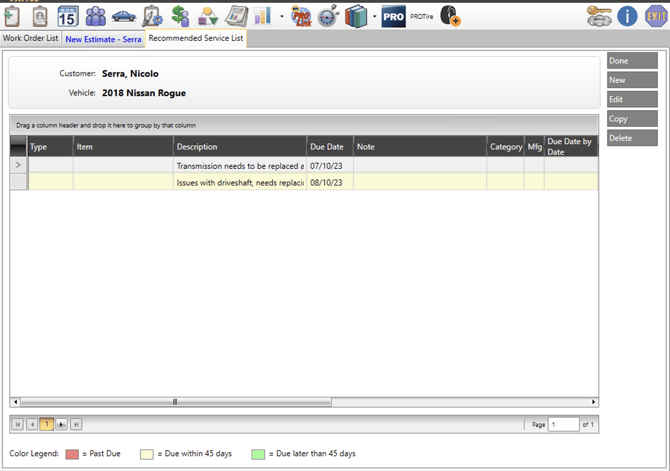Click the customer name Serra, Nicolo
This screenshot has width=670, height=471.
130,74
